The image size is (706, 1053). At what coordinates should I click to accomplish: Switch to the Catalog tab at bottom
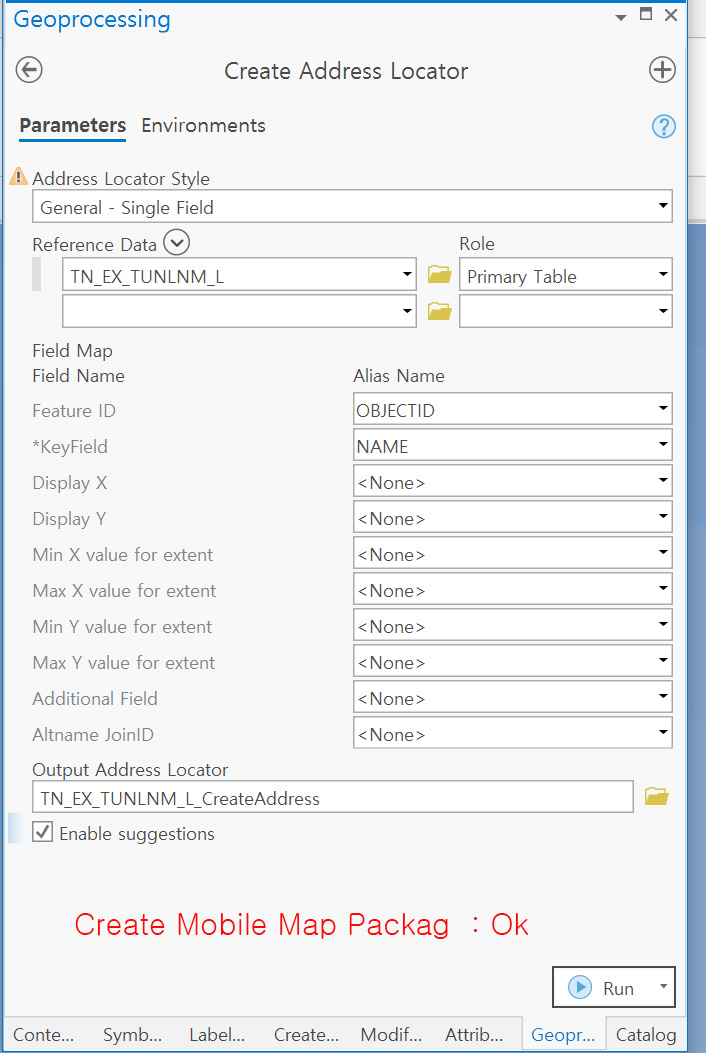click(645, 1035)
